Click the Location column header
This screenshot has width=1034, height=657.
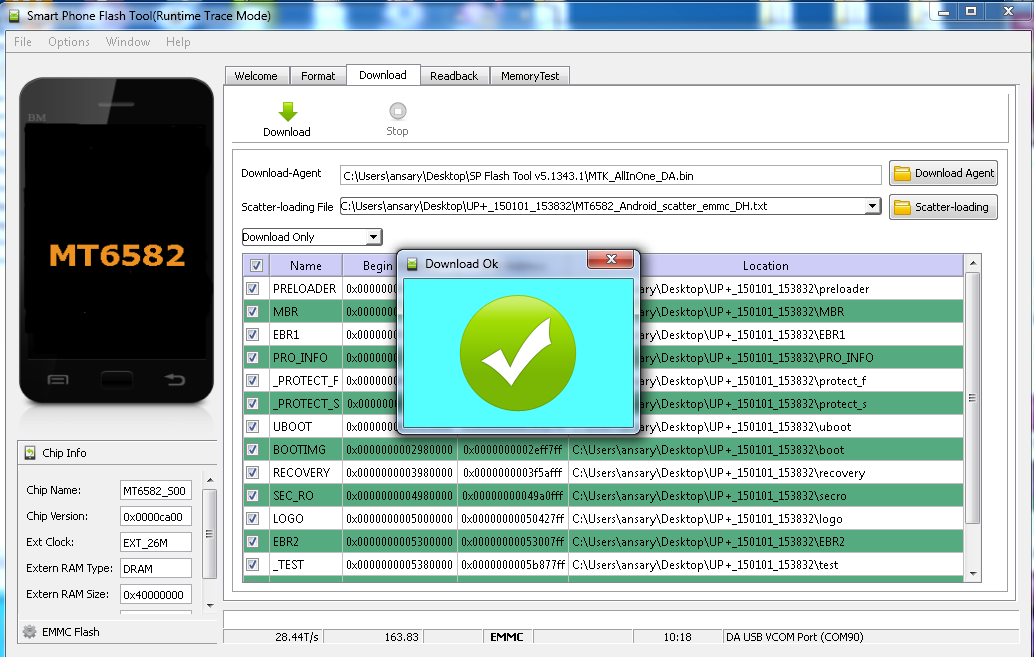point(766,265)
